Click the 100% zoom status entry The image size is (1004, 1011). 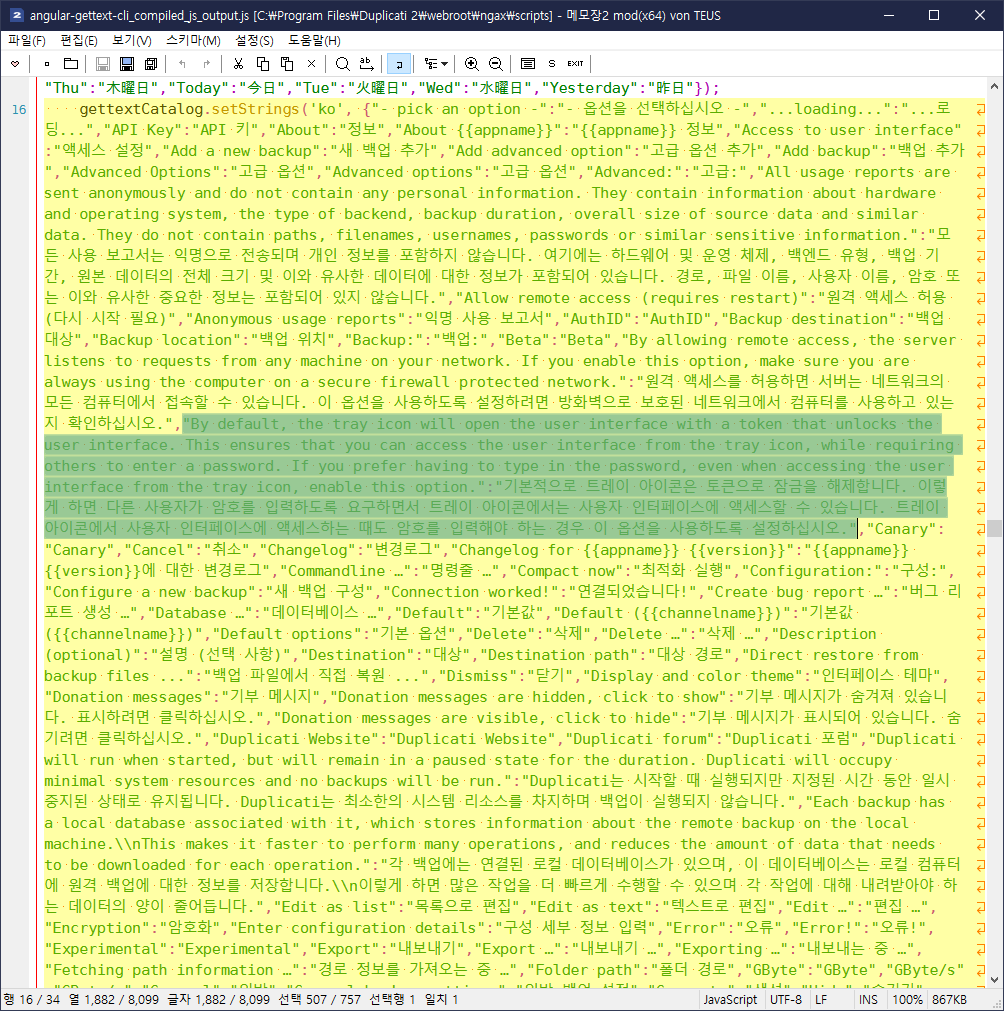coord(907,999)
